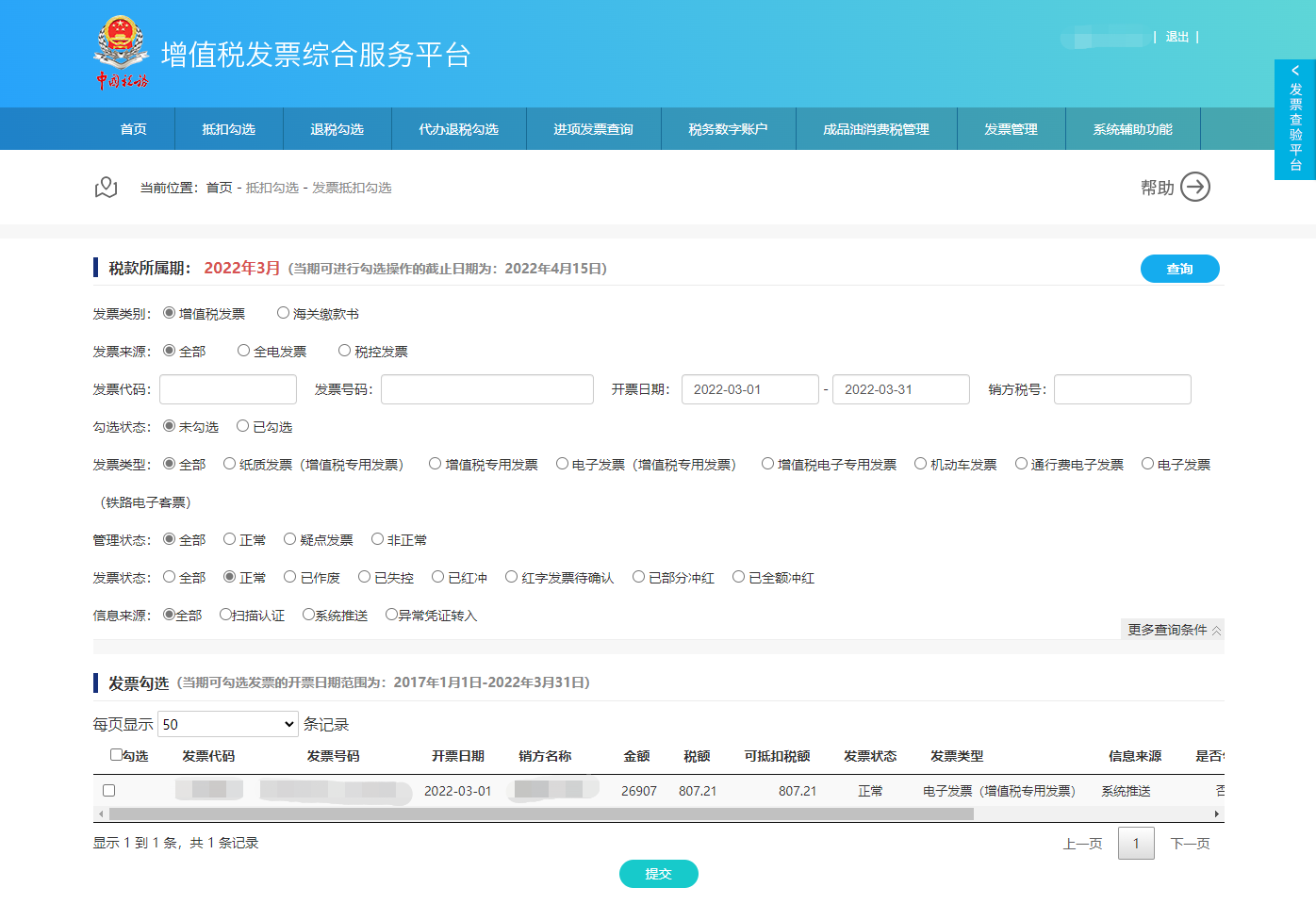
Task: Go to 上一页 previous page
Action: pos(1083,844)
